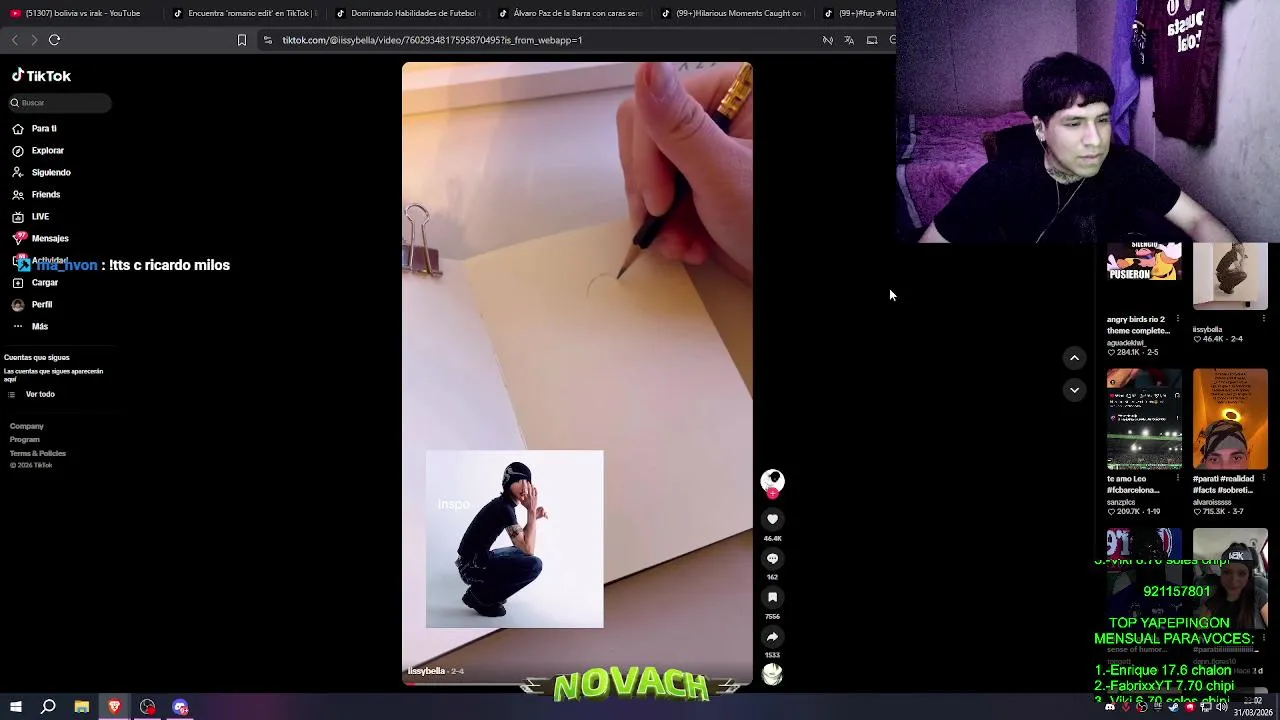1280x720 pixels.
Task: Open the Brave browser taskbar icon
Action: [114, 707]
